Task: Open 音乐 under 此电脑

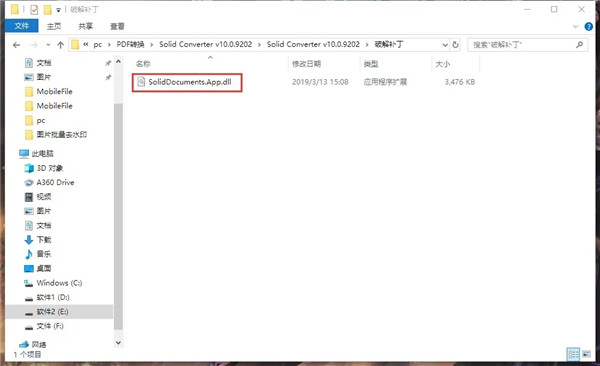Action: click(x=44, y=254)
